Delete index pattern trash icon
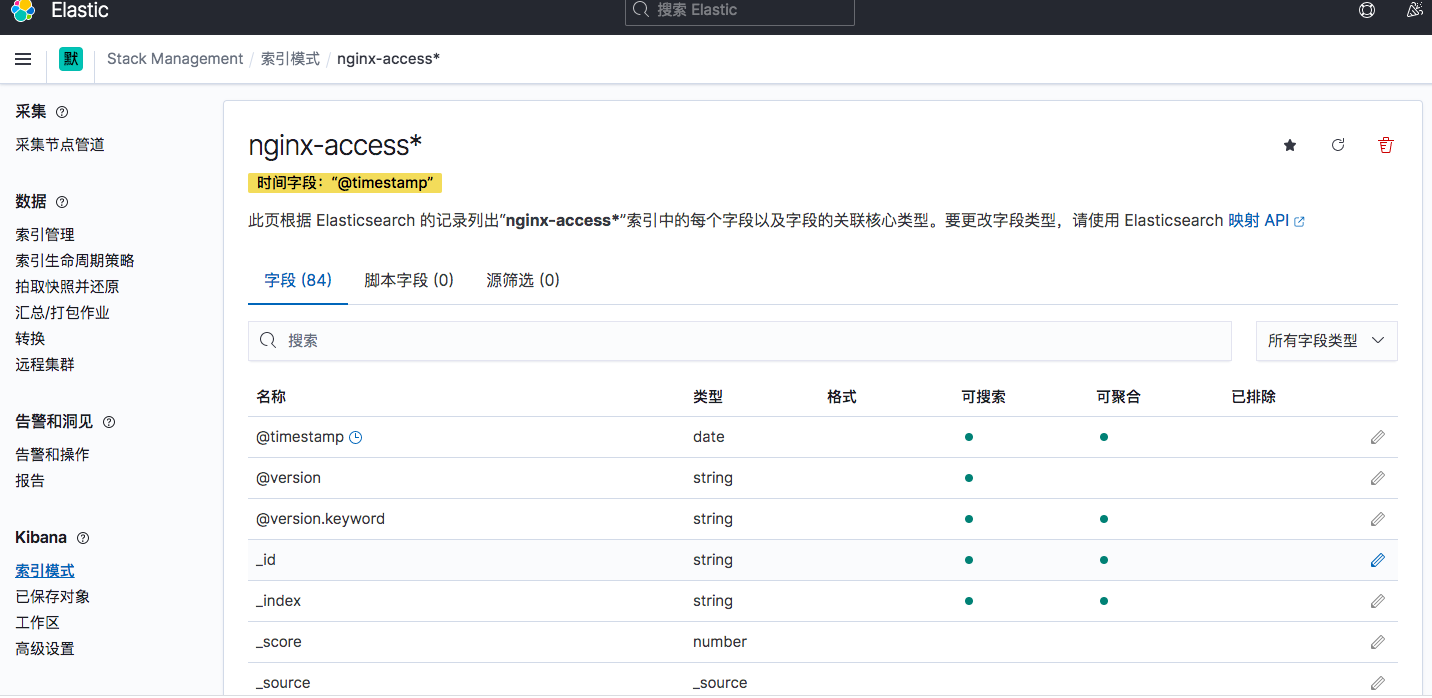This screenshot has height=698, width=1432. click(1386, 145)
